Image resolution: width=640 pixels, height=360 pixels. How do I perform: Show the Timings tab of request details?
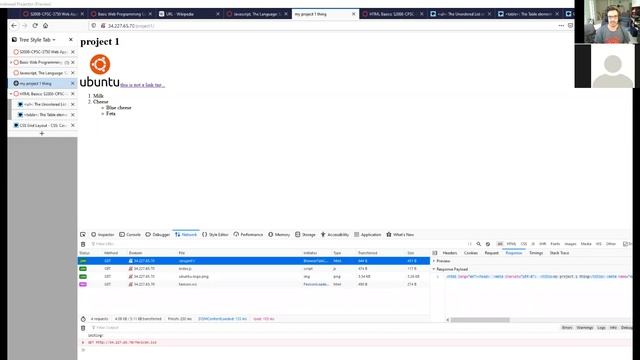coord(536,253)
